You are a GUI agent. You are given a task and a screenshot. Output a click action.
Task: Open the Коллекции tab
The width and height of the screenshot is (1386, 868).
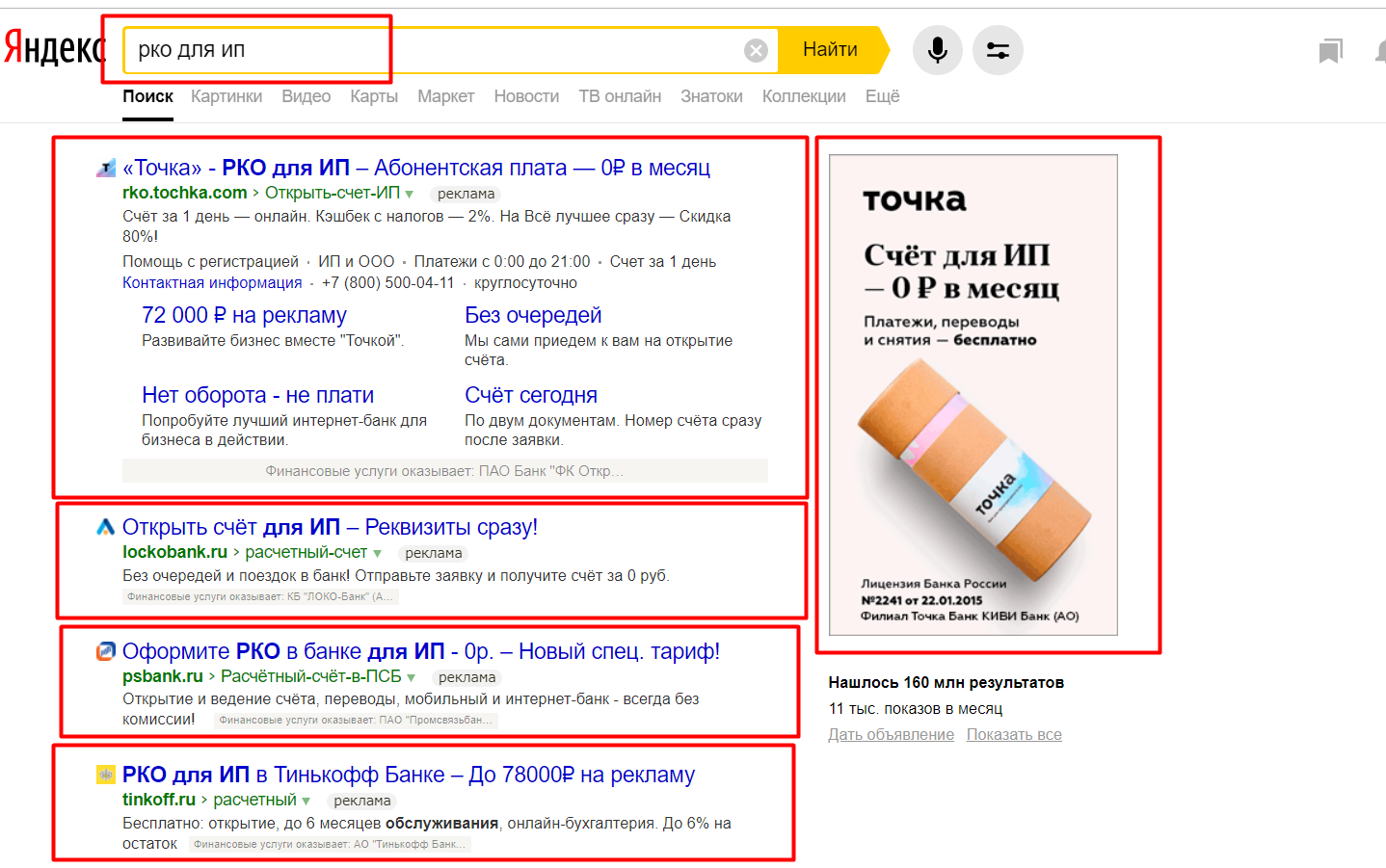[x=804, y=96]
